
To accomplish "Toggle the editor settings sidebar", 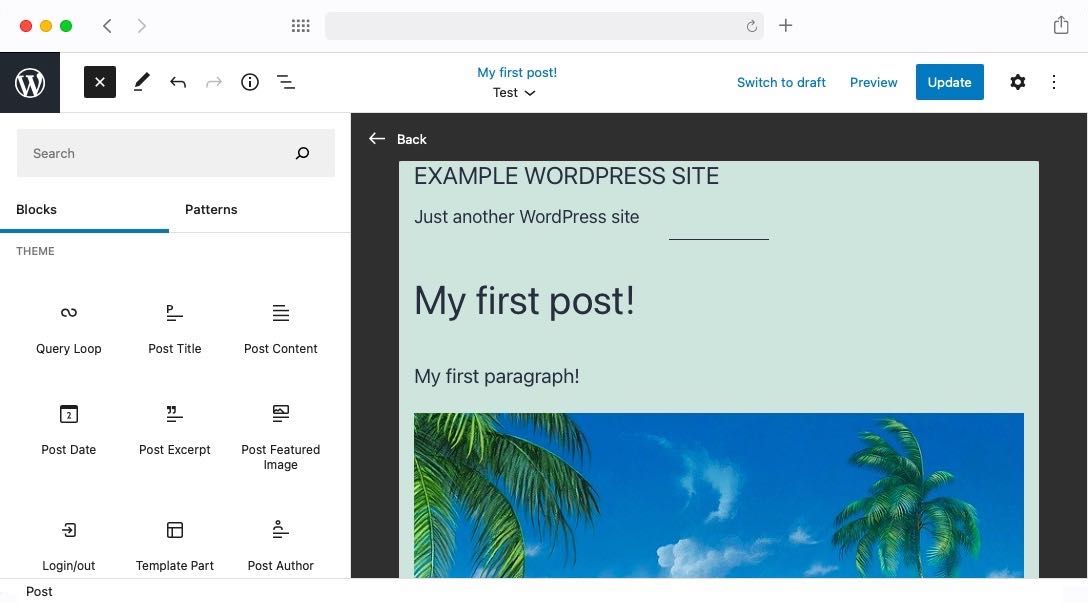I will (x=1017, y=82).
